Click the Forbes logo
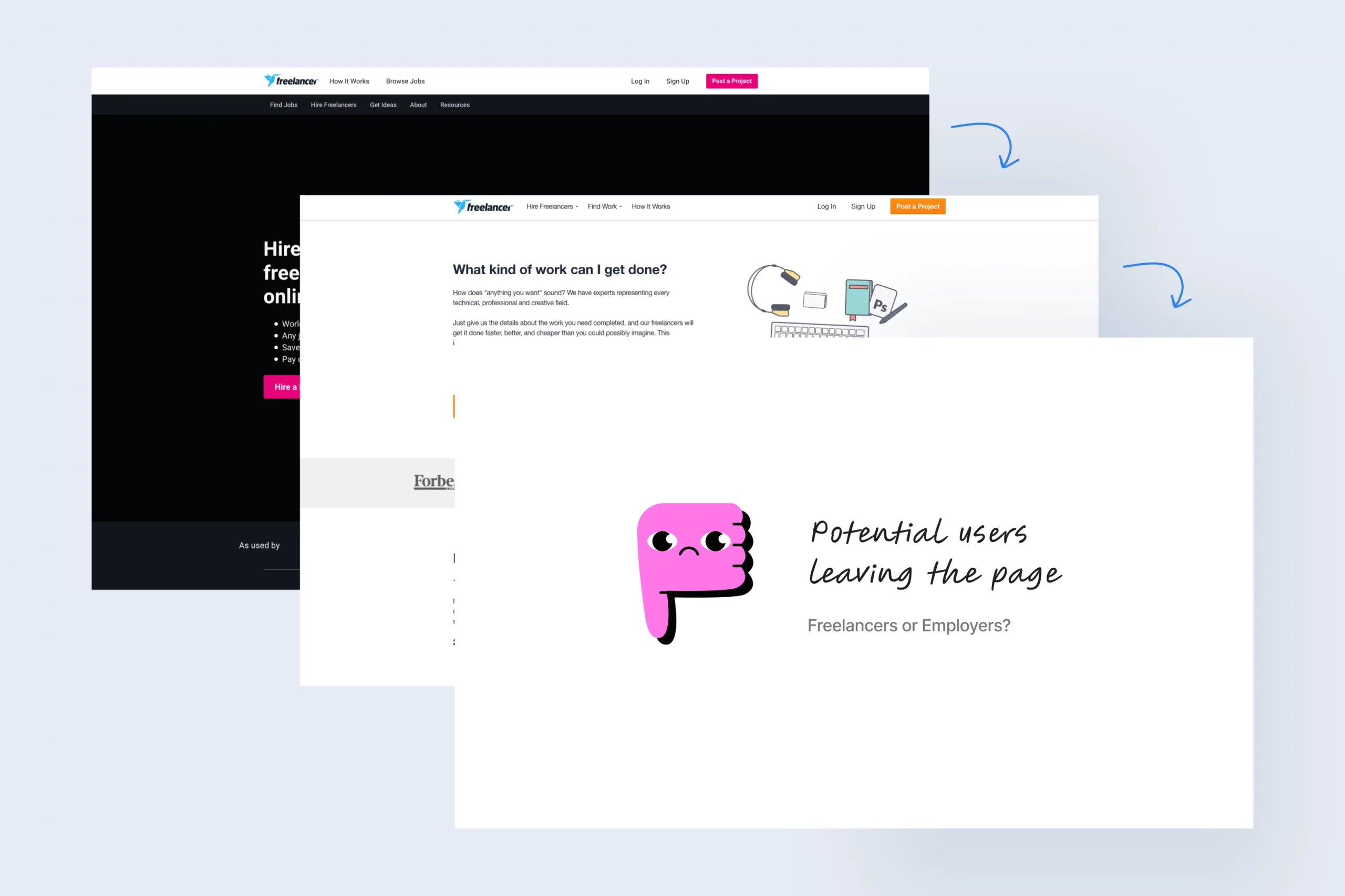Image resolution: width=1345 pixels, height=896 pixels. [x=434, y=482]
